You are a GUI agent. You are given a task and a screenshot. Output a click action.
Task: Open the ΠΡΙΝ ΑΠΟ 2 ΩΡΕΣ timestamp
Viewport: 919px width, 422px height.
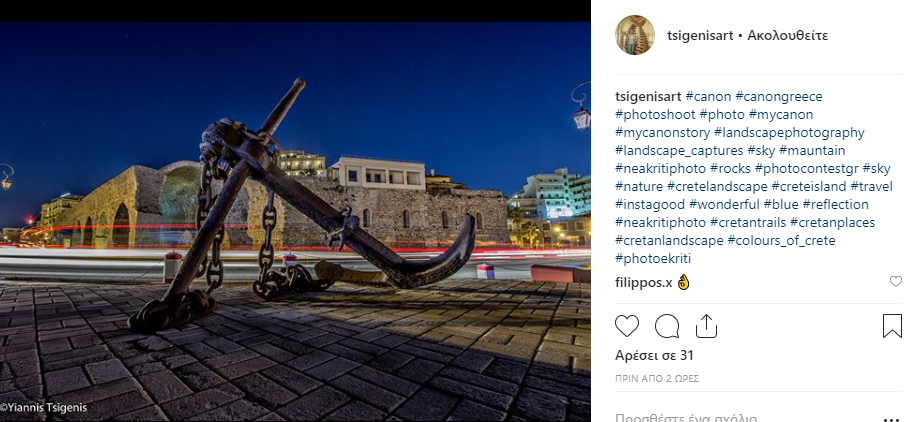point(656,379)
